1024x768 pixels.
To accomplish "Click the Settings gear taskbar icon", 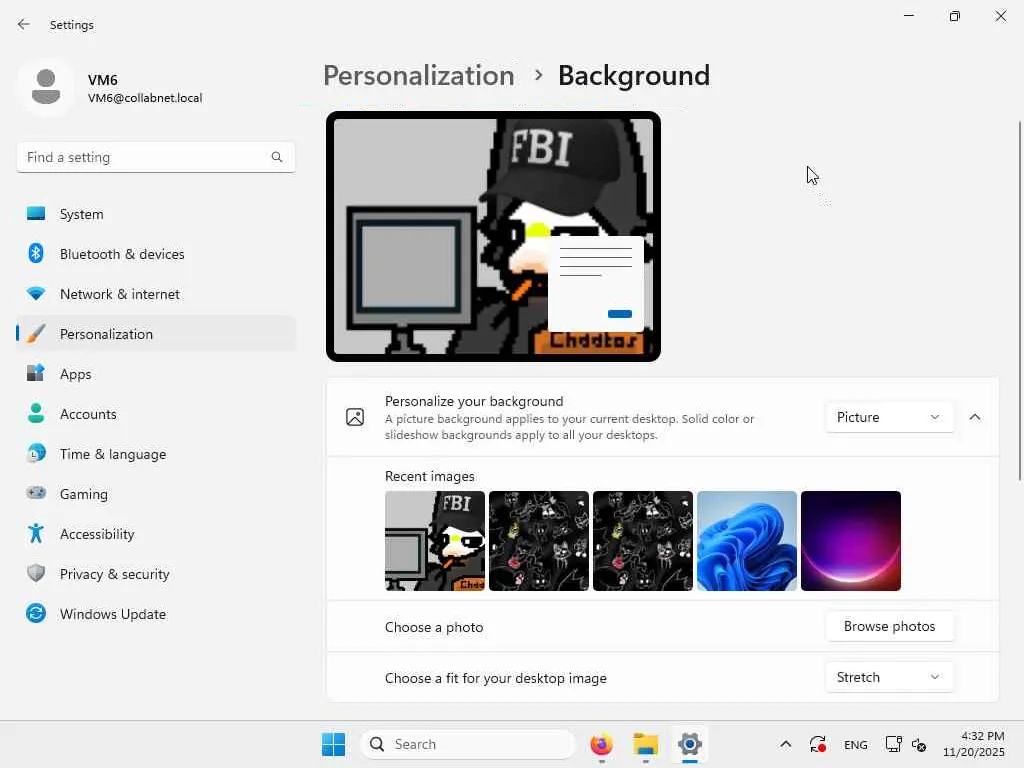I will tap(690, 744).
